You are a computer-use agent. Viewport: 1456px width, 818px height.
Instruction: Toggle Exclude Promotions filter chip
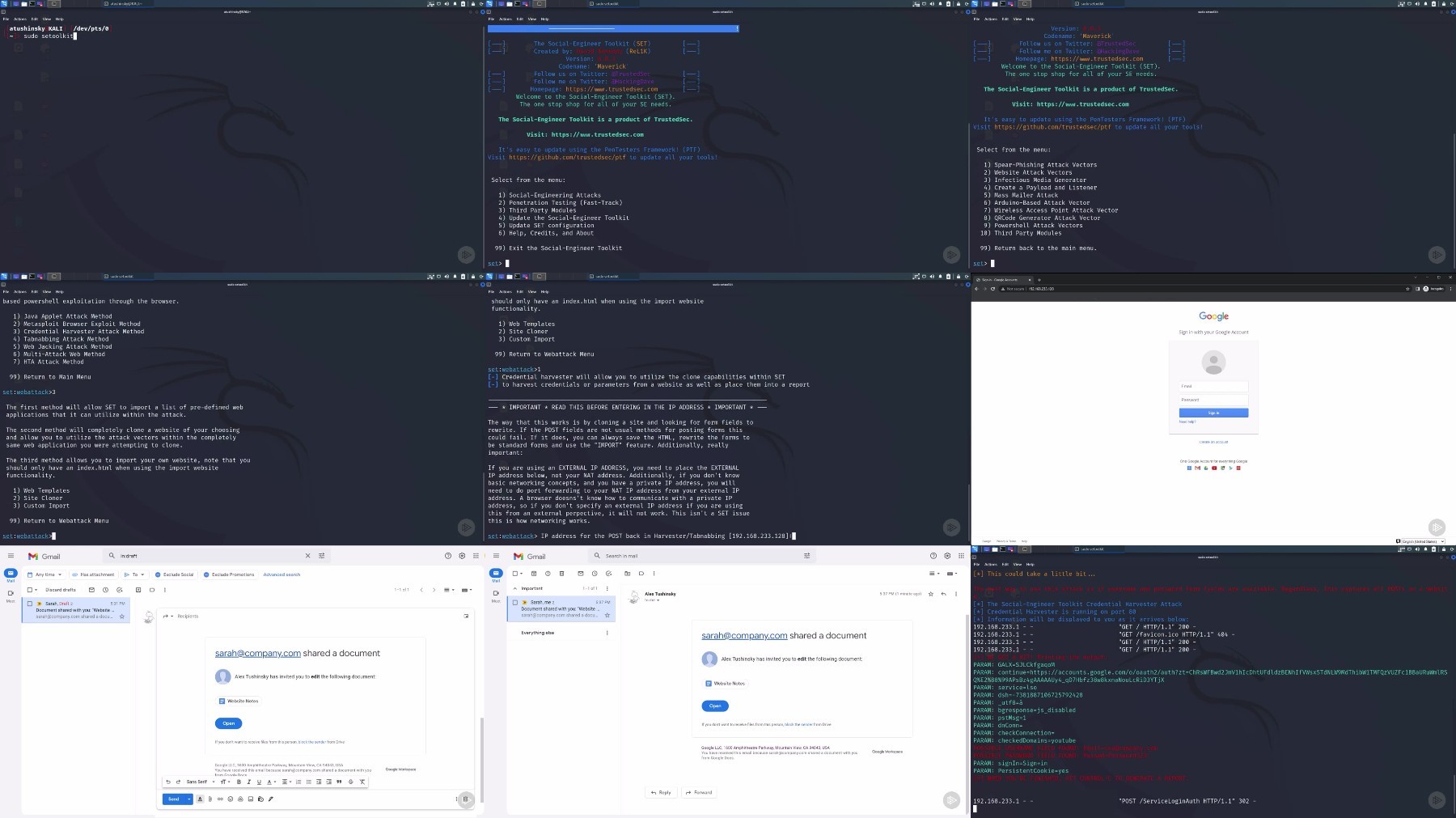click(229, 574)
